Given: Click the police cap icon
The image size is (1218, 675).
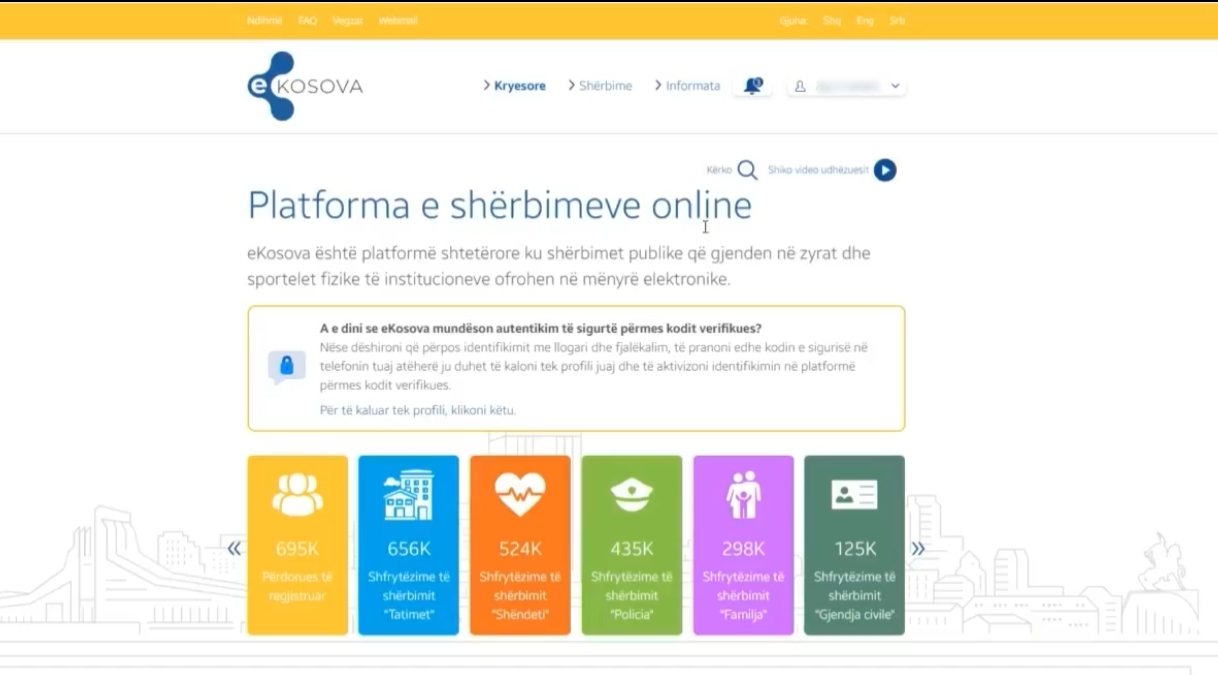Looking at the screenshot, I should point(631,494).
